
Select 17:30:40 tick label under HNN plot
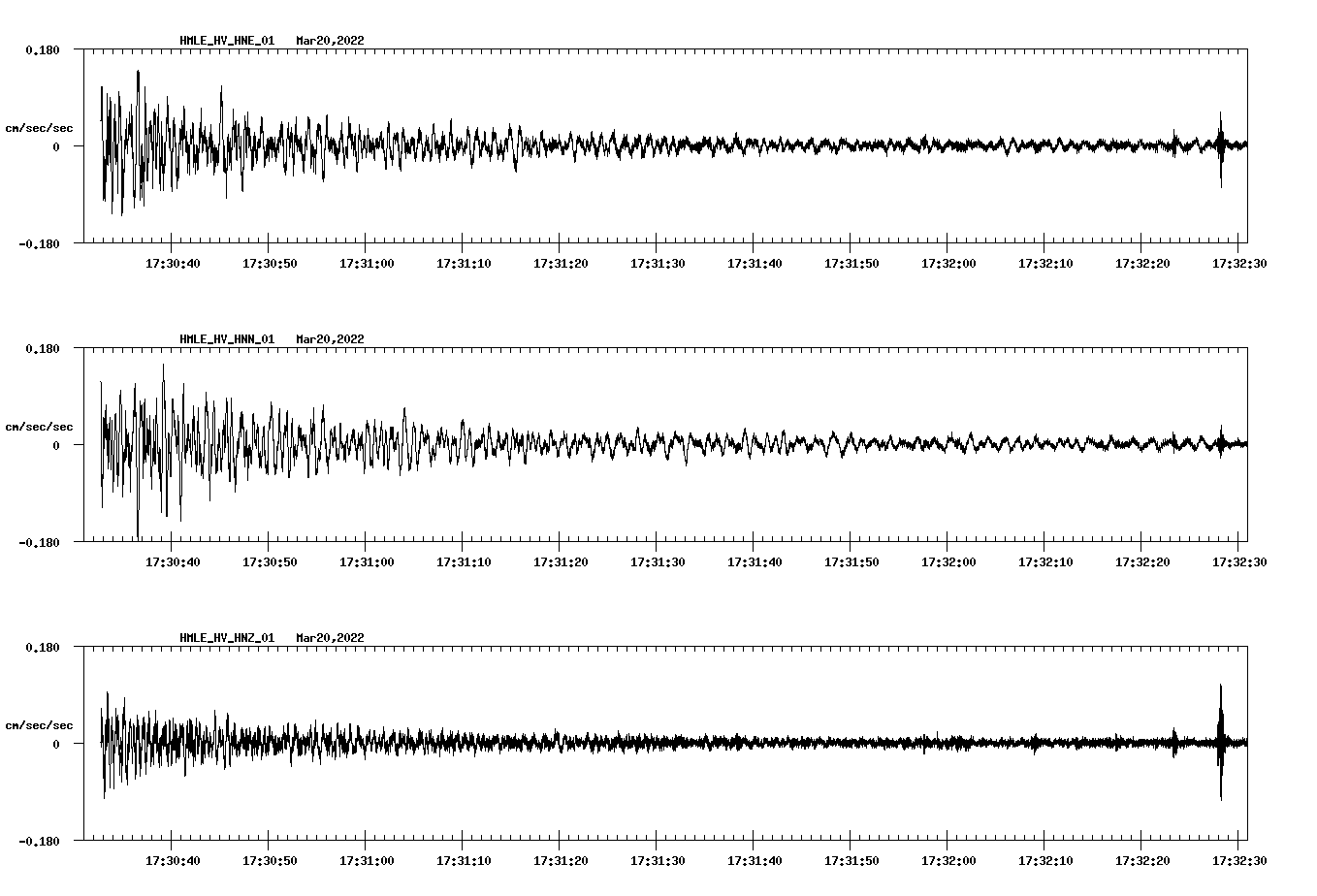click(173, 561)
